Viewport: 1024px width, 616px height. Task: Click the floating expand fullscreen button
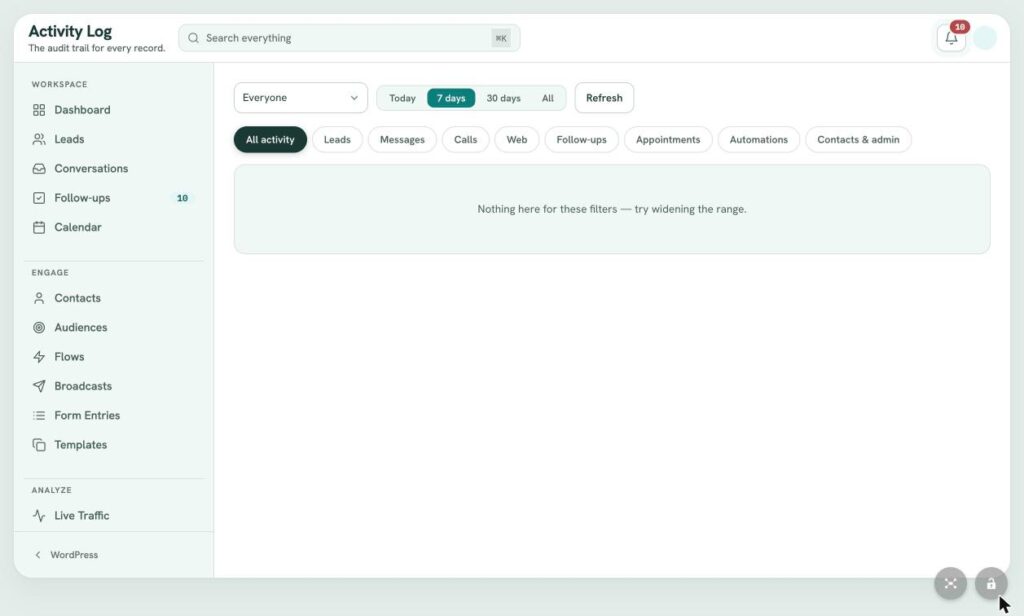click(950, 583)
